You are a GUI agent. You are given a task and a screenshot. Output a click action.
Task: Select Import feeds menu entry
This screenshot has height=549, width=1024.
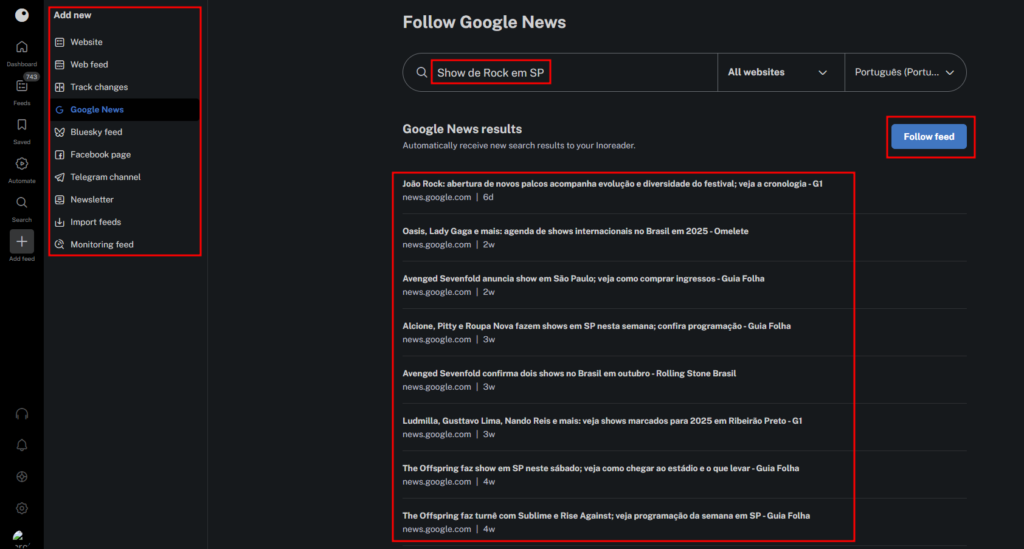tap(125, 222)
